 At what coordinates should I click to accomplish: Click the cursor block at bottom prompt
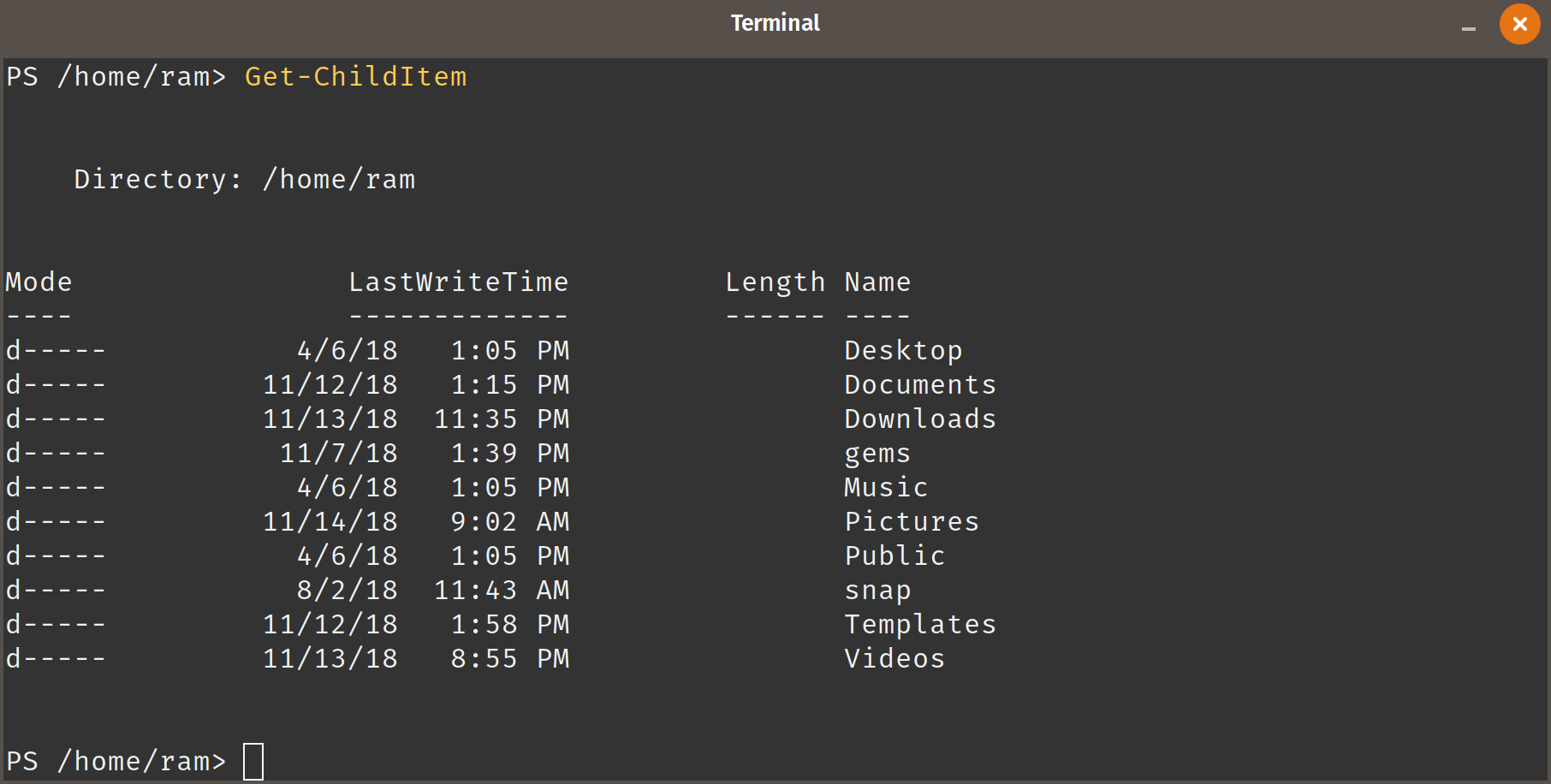(x=253, y=762)
